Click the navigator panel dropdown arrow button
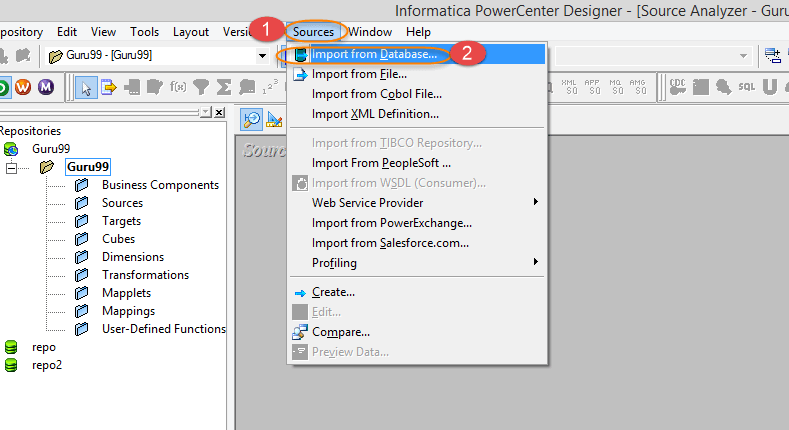 (205, 112)
